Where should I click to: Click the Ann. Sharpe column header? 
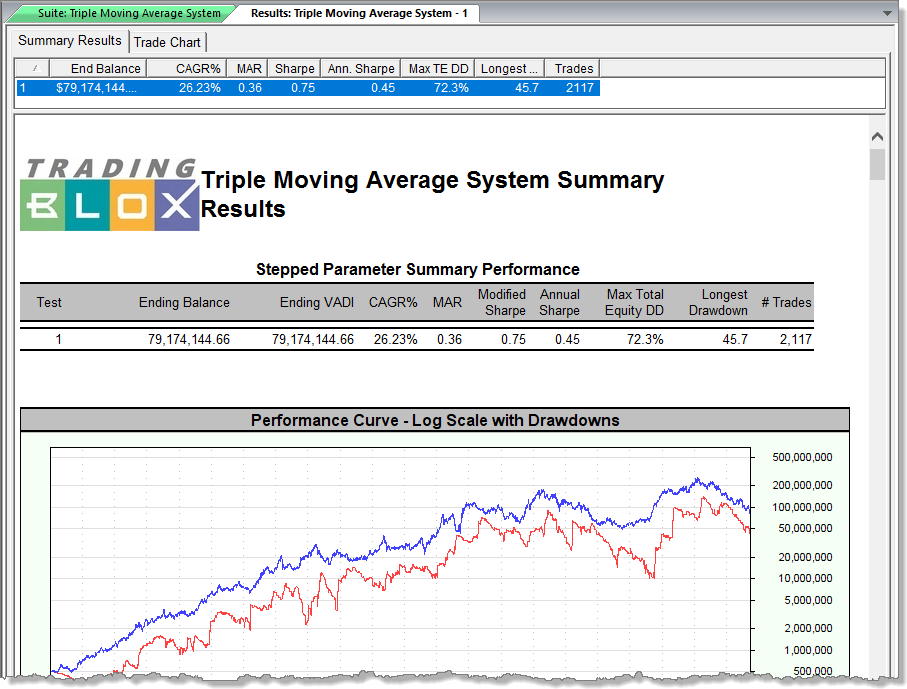[x=361, y=68]
